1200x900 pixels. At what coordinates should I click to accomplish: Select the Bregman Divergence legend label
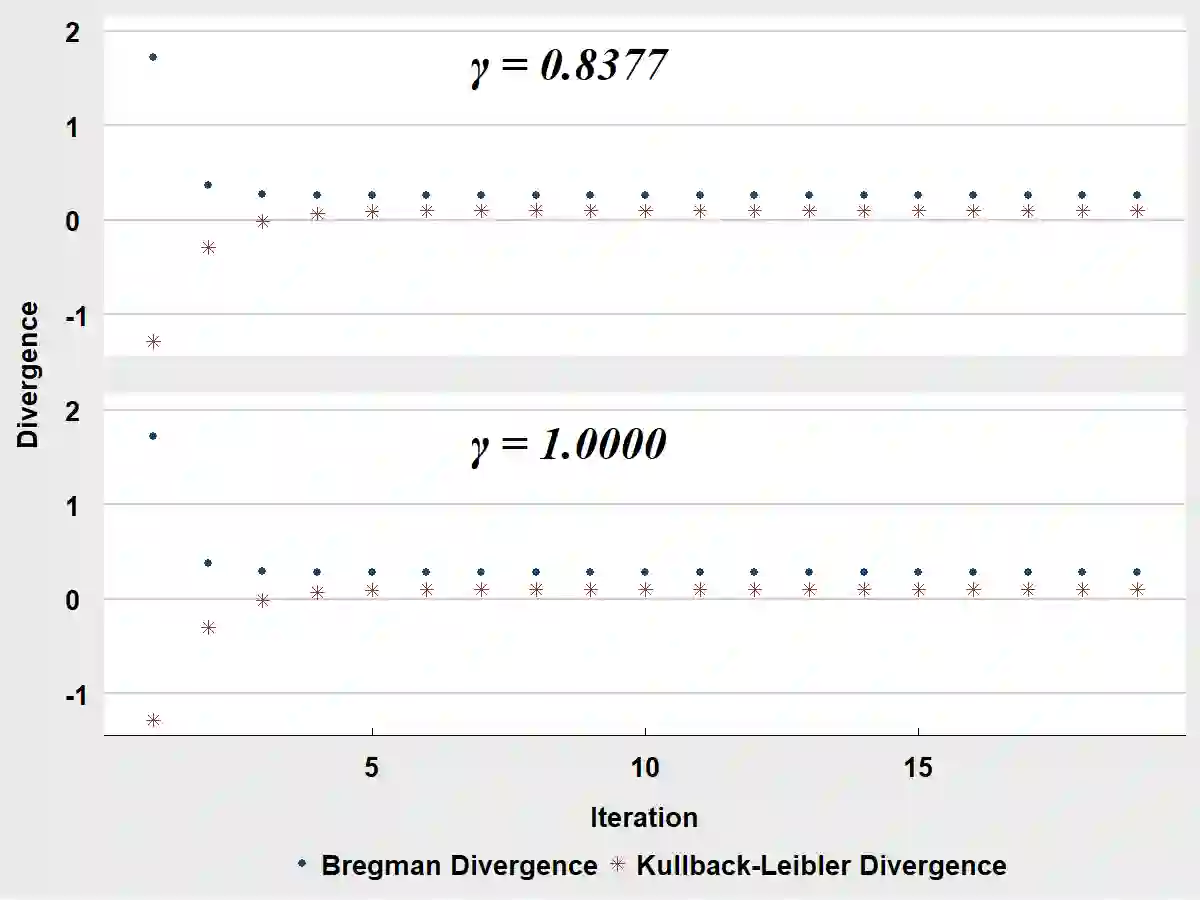(459, 865)
